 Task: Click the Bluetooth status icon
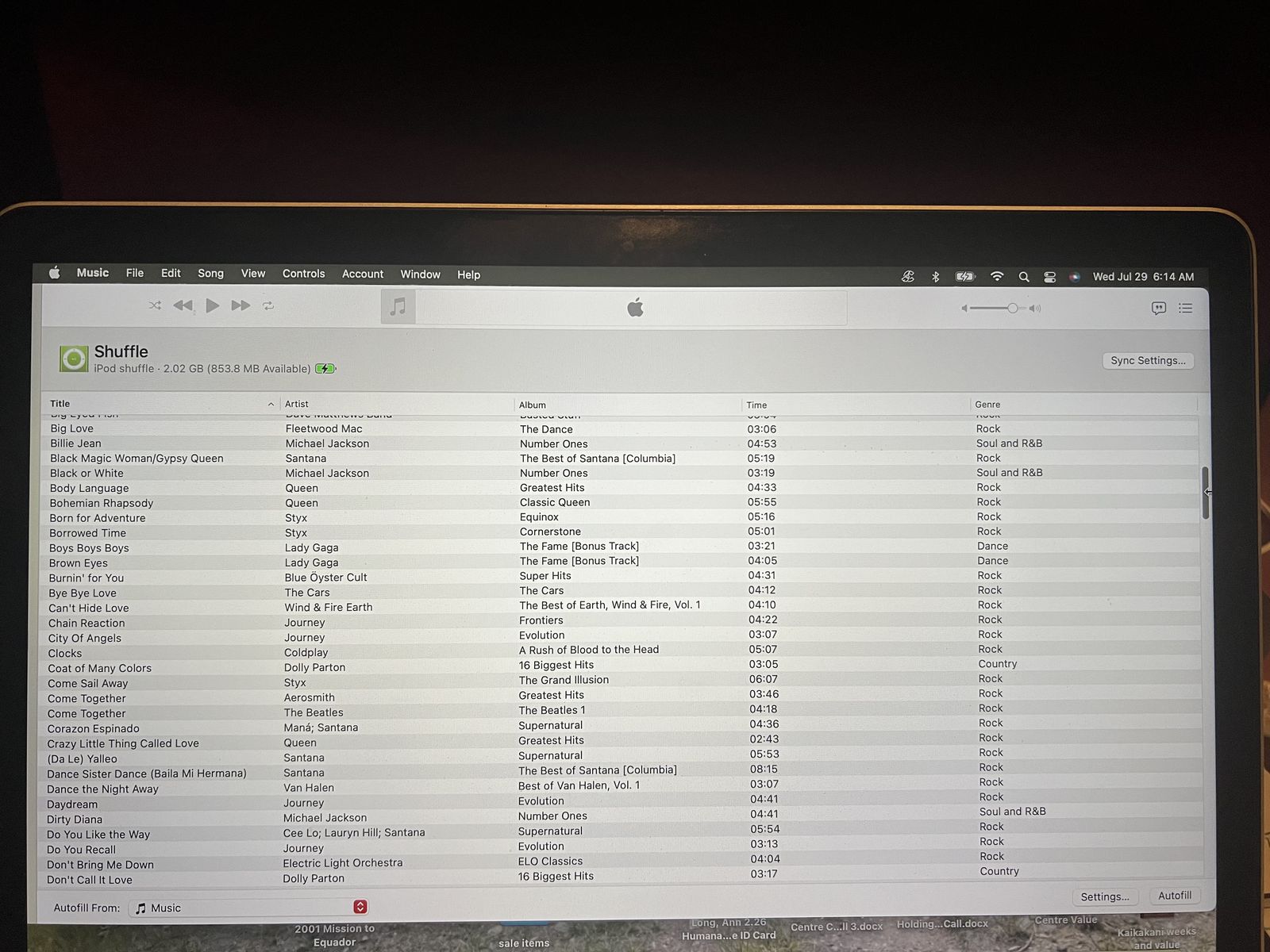935,277
